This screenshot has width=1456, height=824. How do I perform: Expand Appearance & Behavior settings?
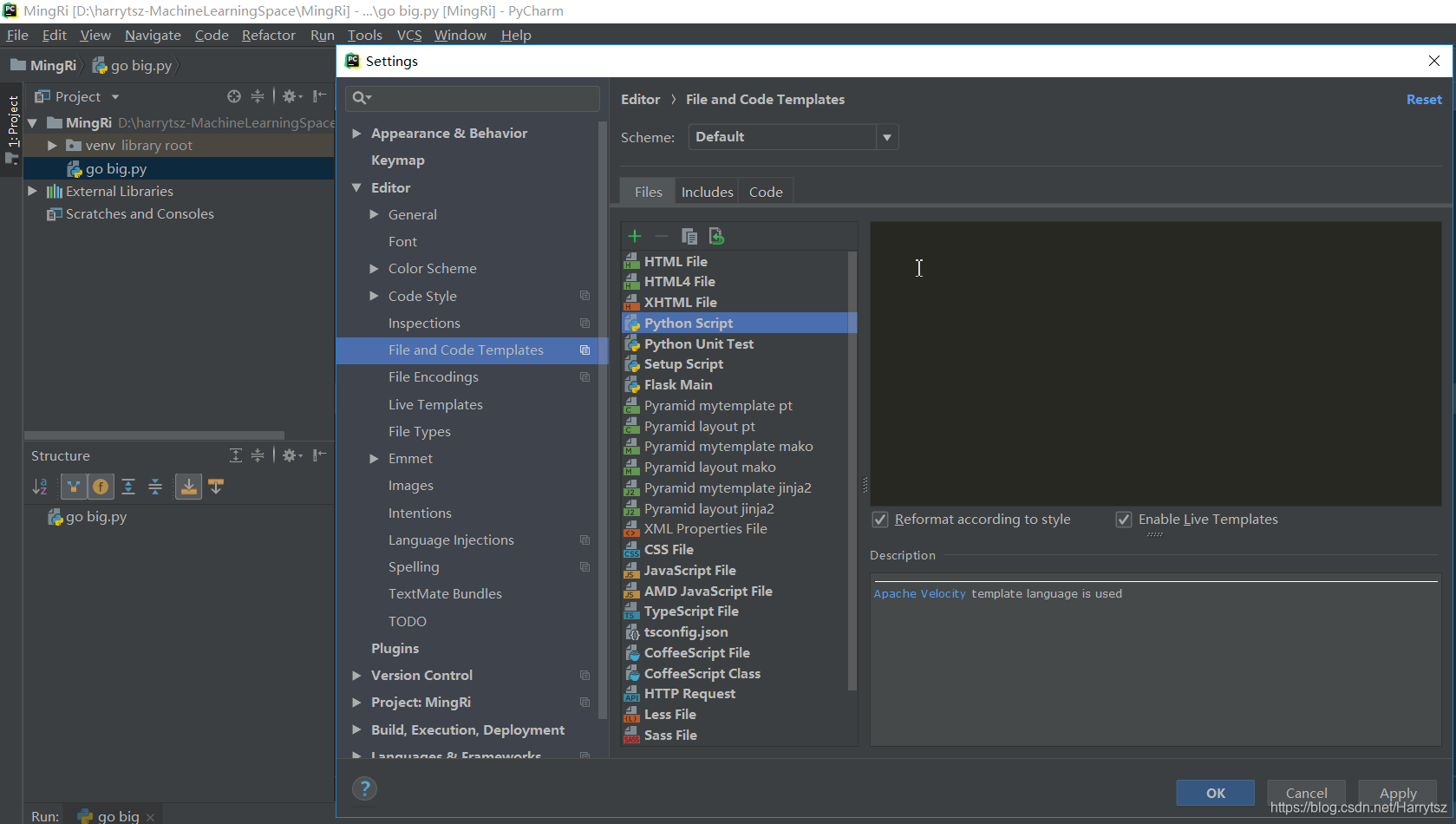(356, 134)
